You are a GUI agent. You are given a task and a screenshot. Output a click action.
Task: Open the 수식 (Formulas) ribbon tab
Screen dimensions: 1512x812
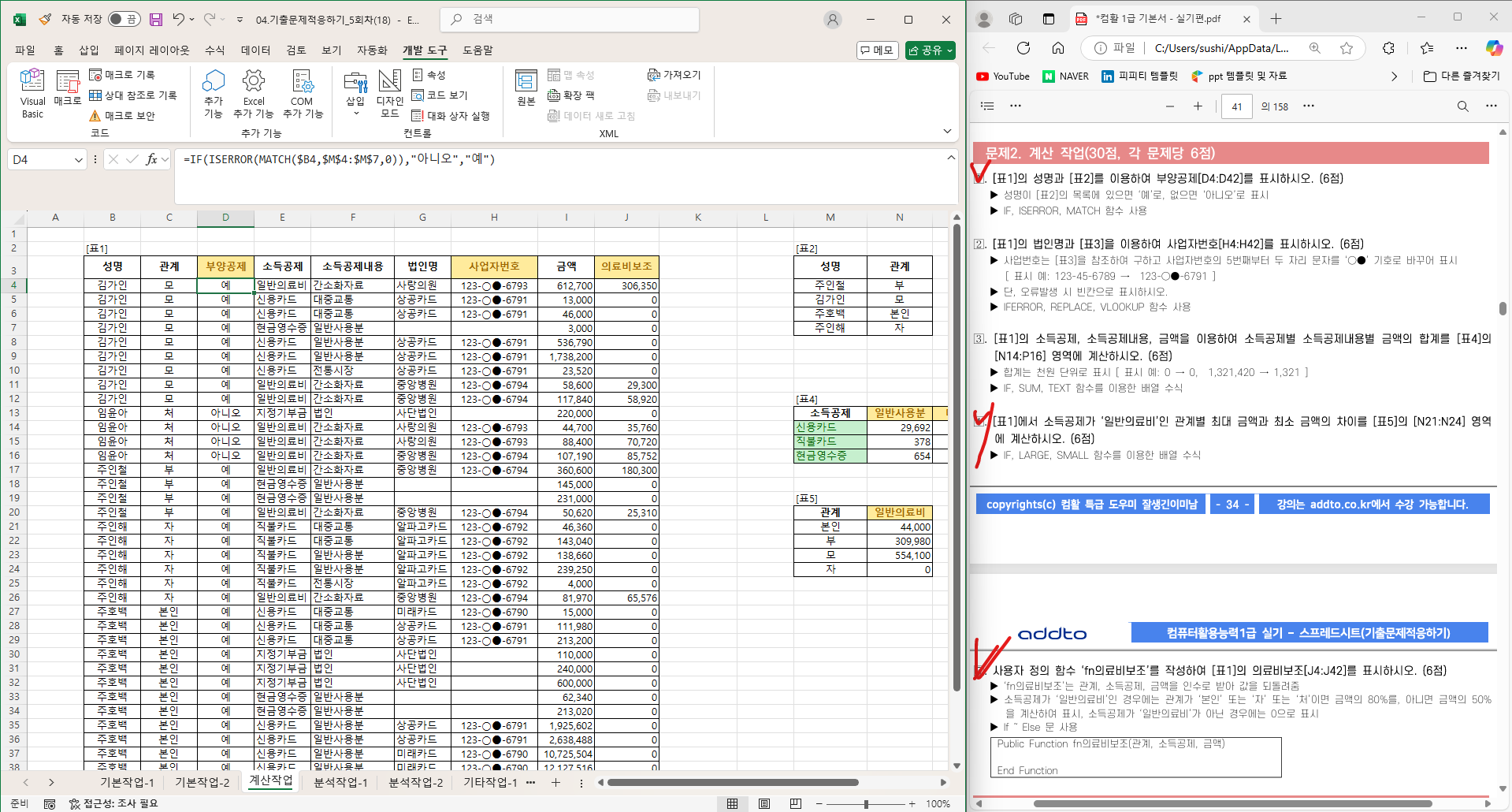tap(214, 50)
